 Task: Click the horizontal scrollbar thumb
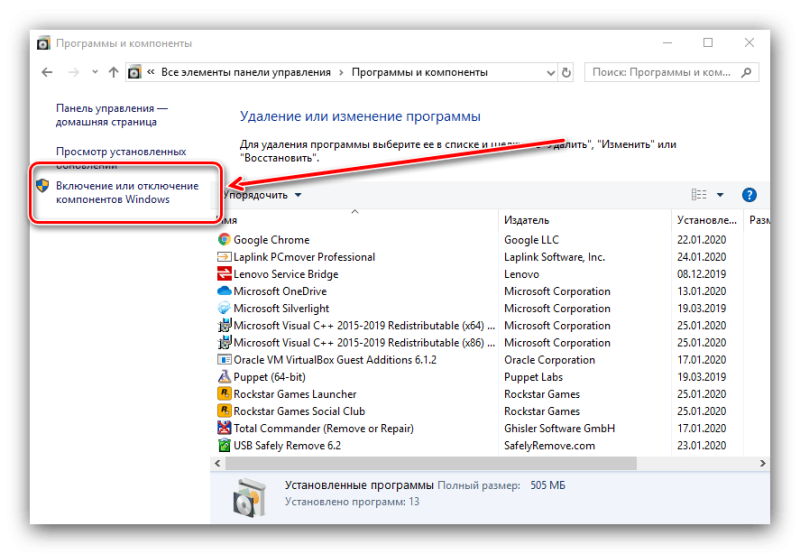click(x=431, y=463)
